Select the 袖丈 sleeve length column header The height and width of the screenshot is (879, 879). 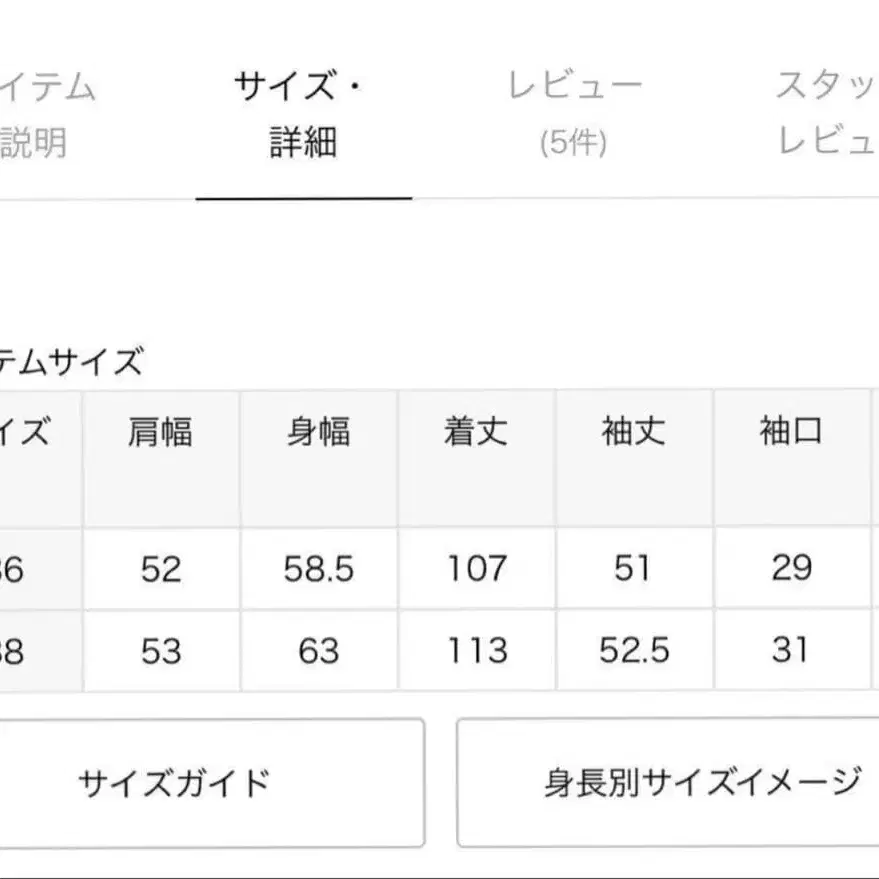pyautogui.click(x=633, y=432)
